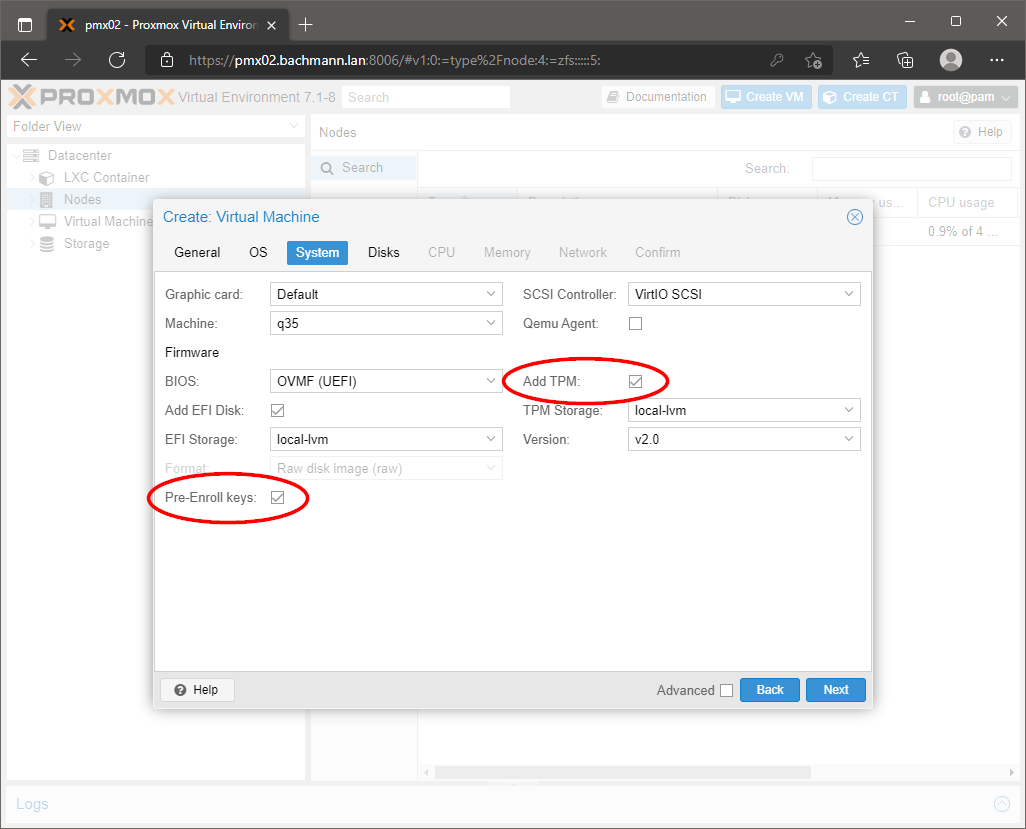Screen dimensions: 1026x829
Task: Click the Search magnifier icon in Nodes panel
Action: tap(327, 168)
